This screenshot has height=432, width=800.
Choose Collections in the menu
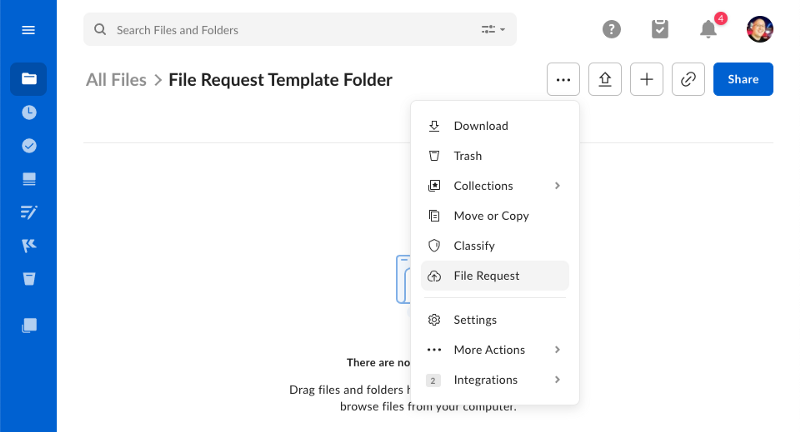[x=495, y=186]
